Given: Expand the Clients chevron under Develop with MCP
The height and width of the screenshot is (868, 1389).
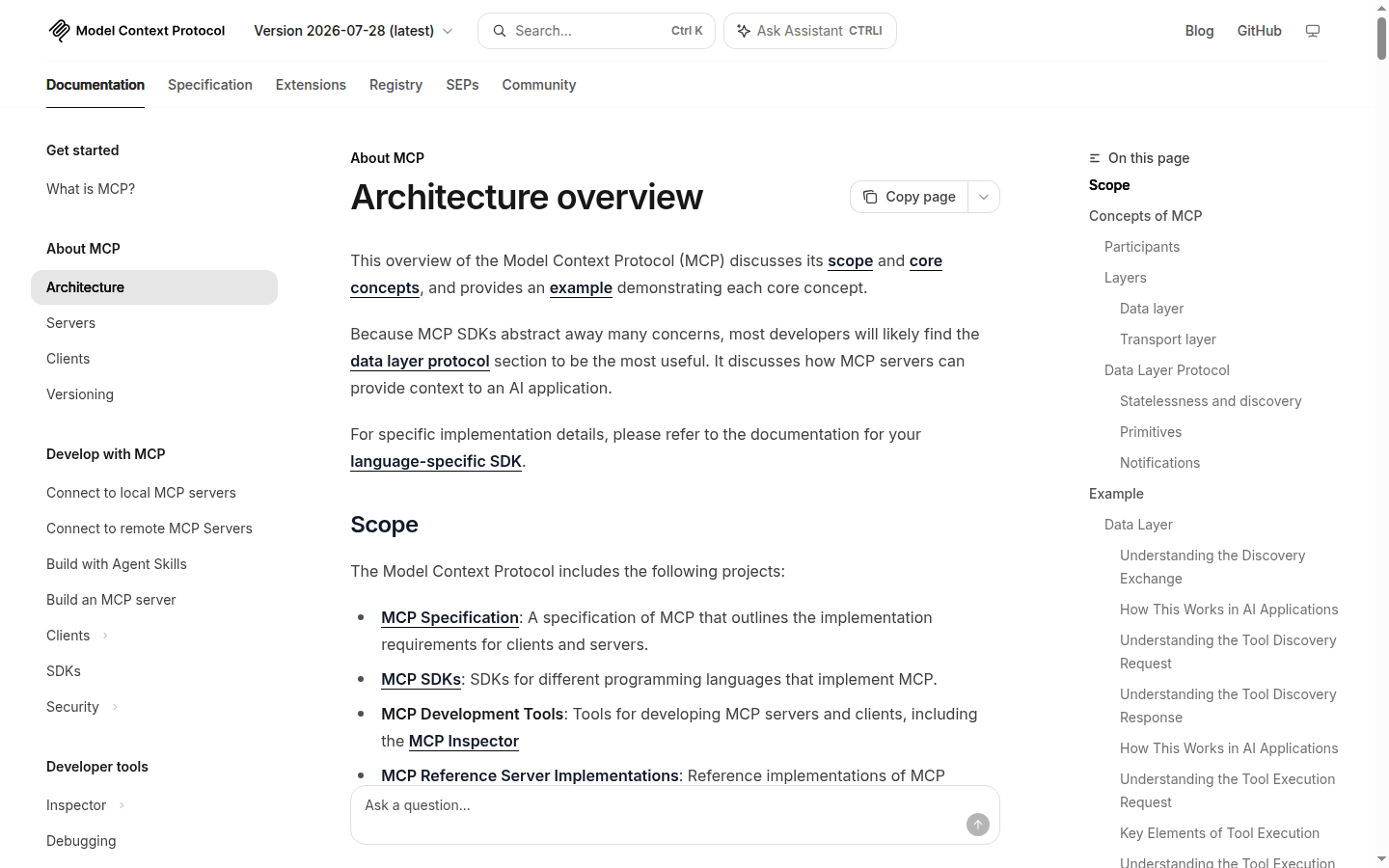Looking at the screenshot, I should (105, 636).
